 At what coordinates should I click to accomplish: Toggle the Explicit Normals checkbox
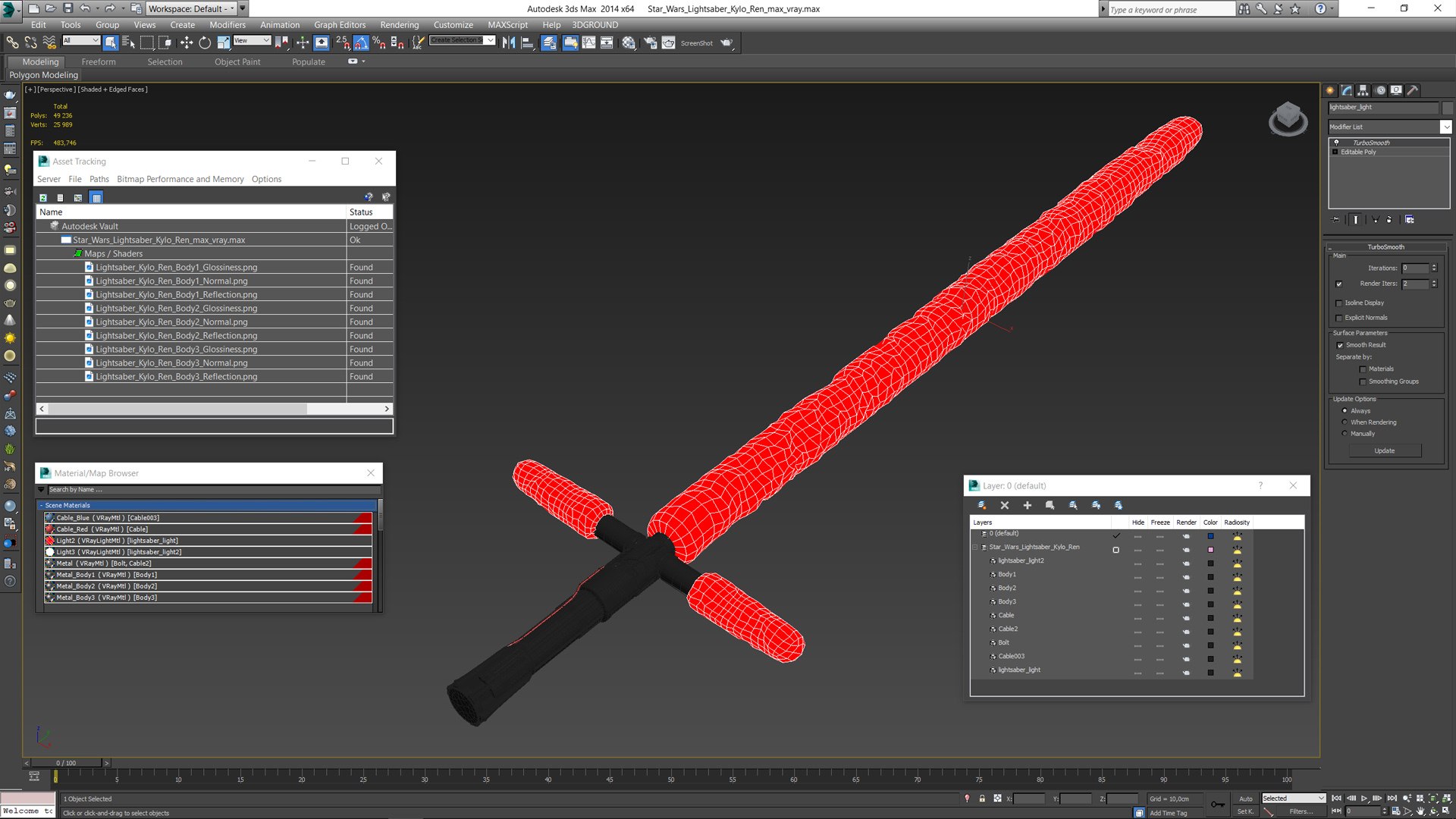point(1339,318)
